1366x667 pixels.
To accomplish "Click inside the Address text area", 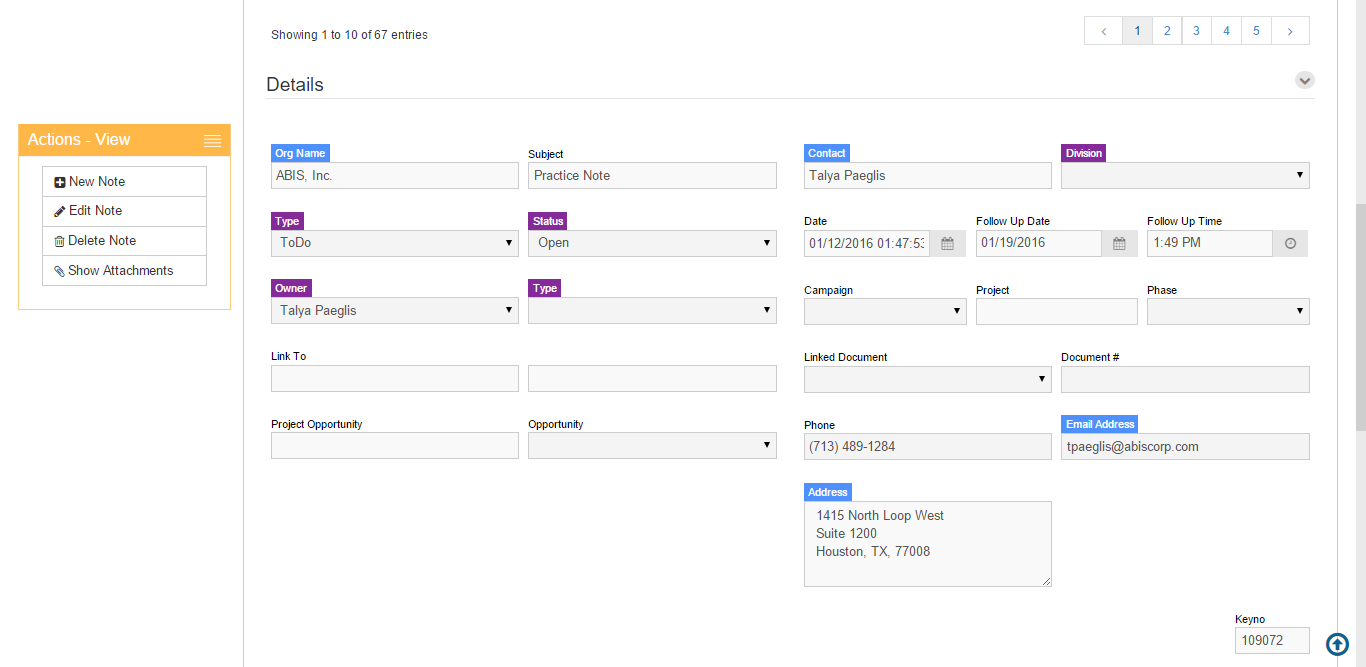I will click(927, 544).
